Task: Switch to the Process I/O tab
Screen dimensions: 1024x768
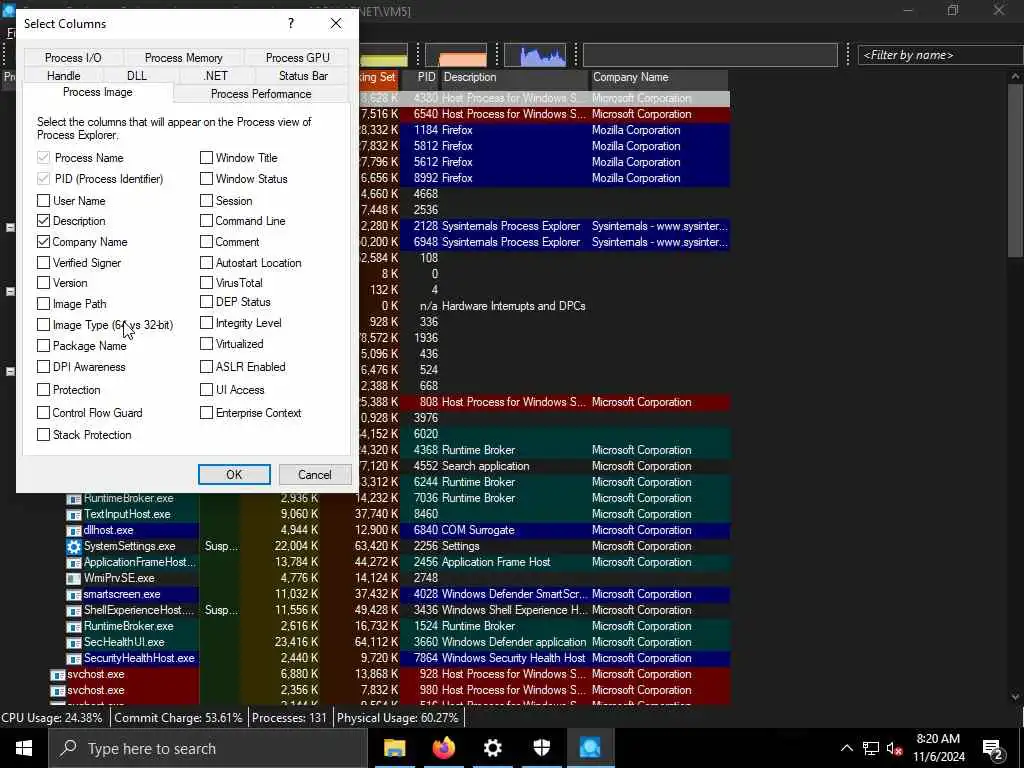Action: (73, 57)
